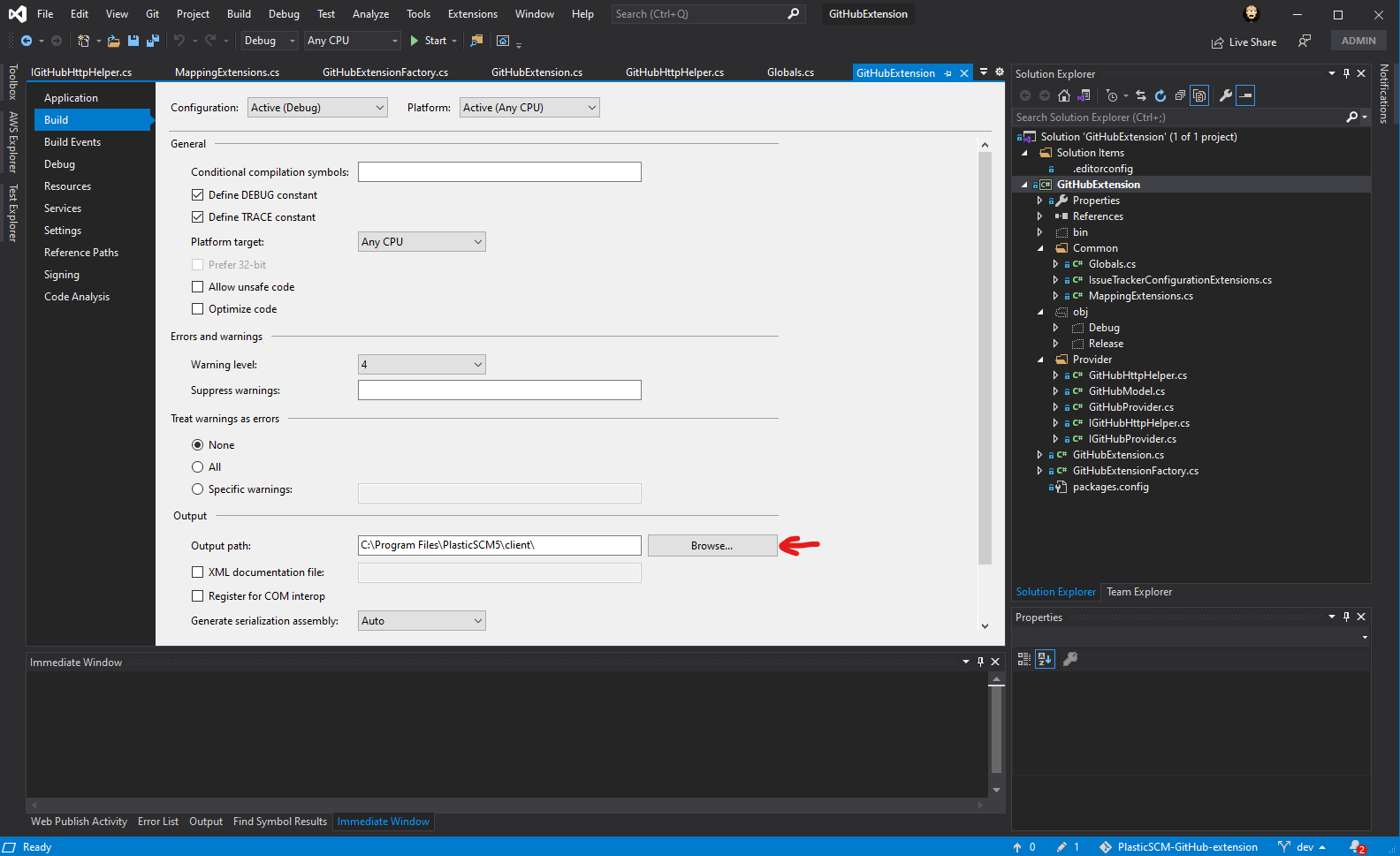Click the Save All multi-disk icon
This screenshot has width=1400, height=856.
(x=153, y=41)
